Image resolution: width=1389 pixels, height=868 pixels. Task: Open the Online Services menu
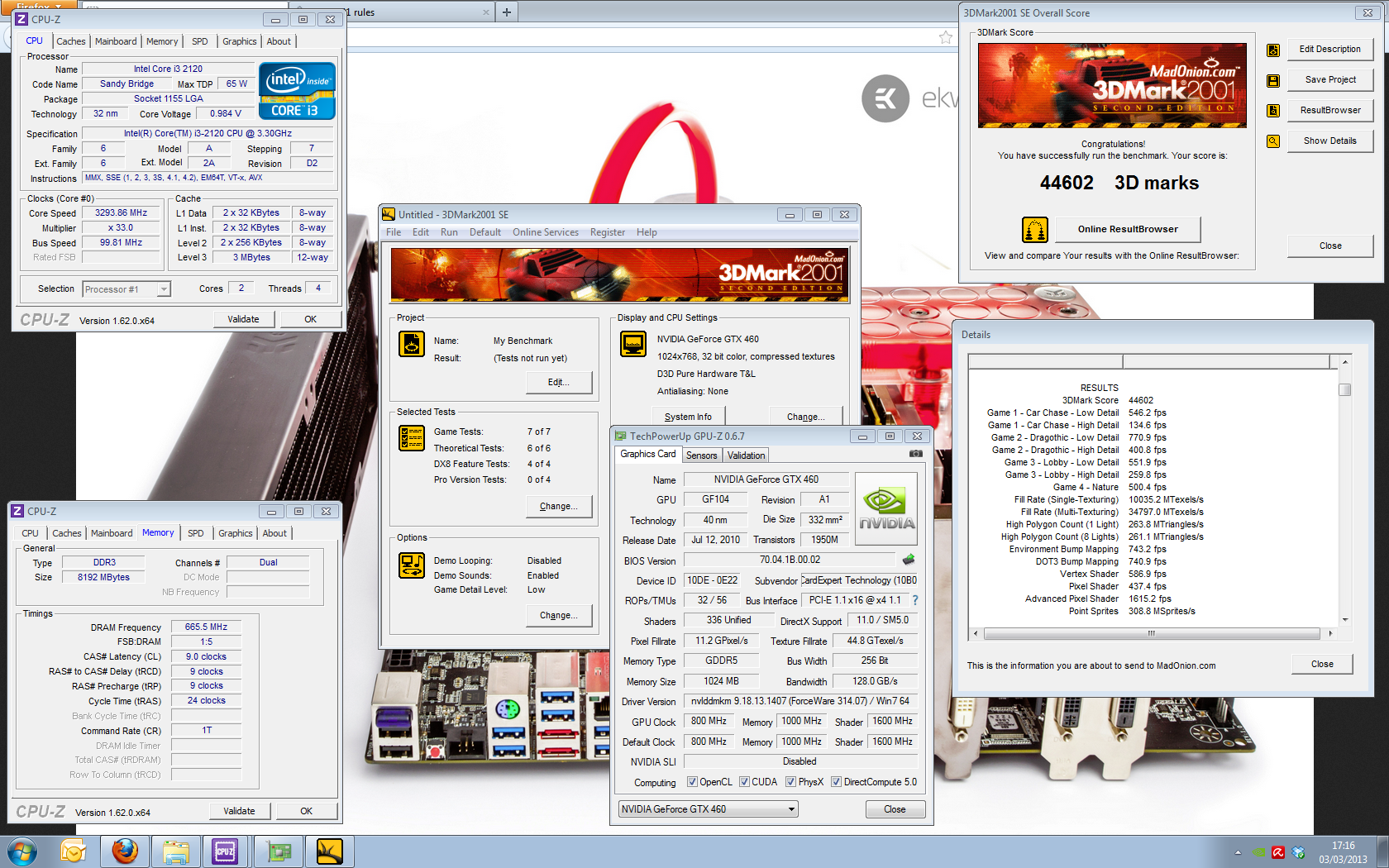[546, 232]
